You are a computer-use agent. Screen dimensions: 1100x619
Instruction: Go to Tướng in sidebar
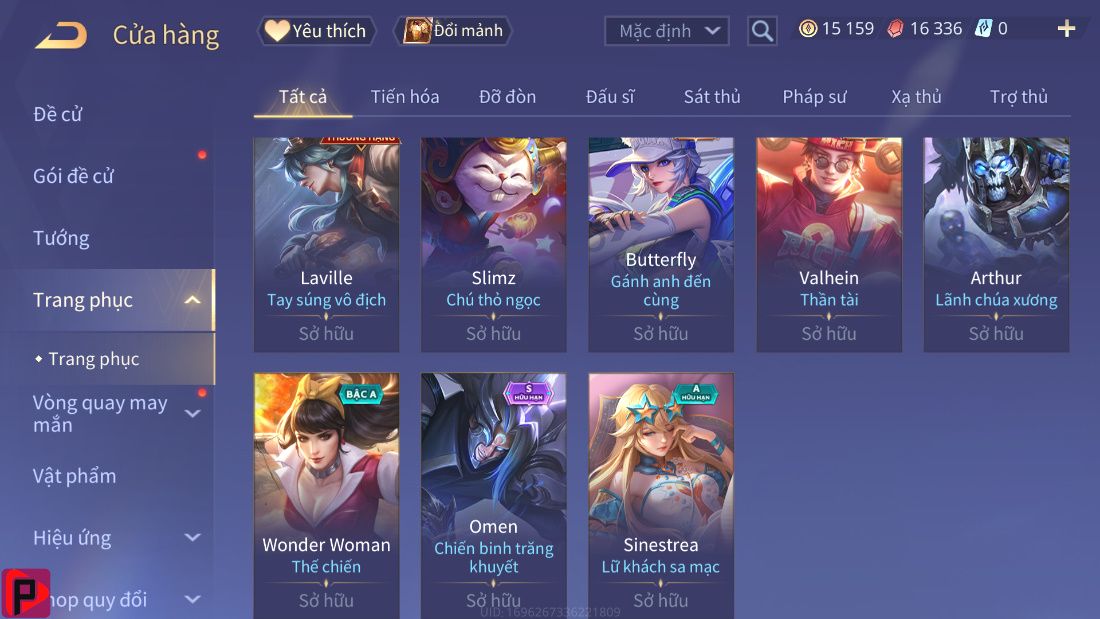pyautogui.click(x=61, y=239)
